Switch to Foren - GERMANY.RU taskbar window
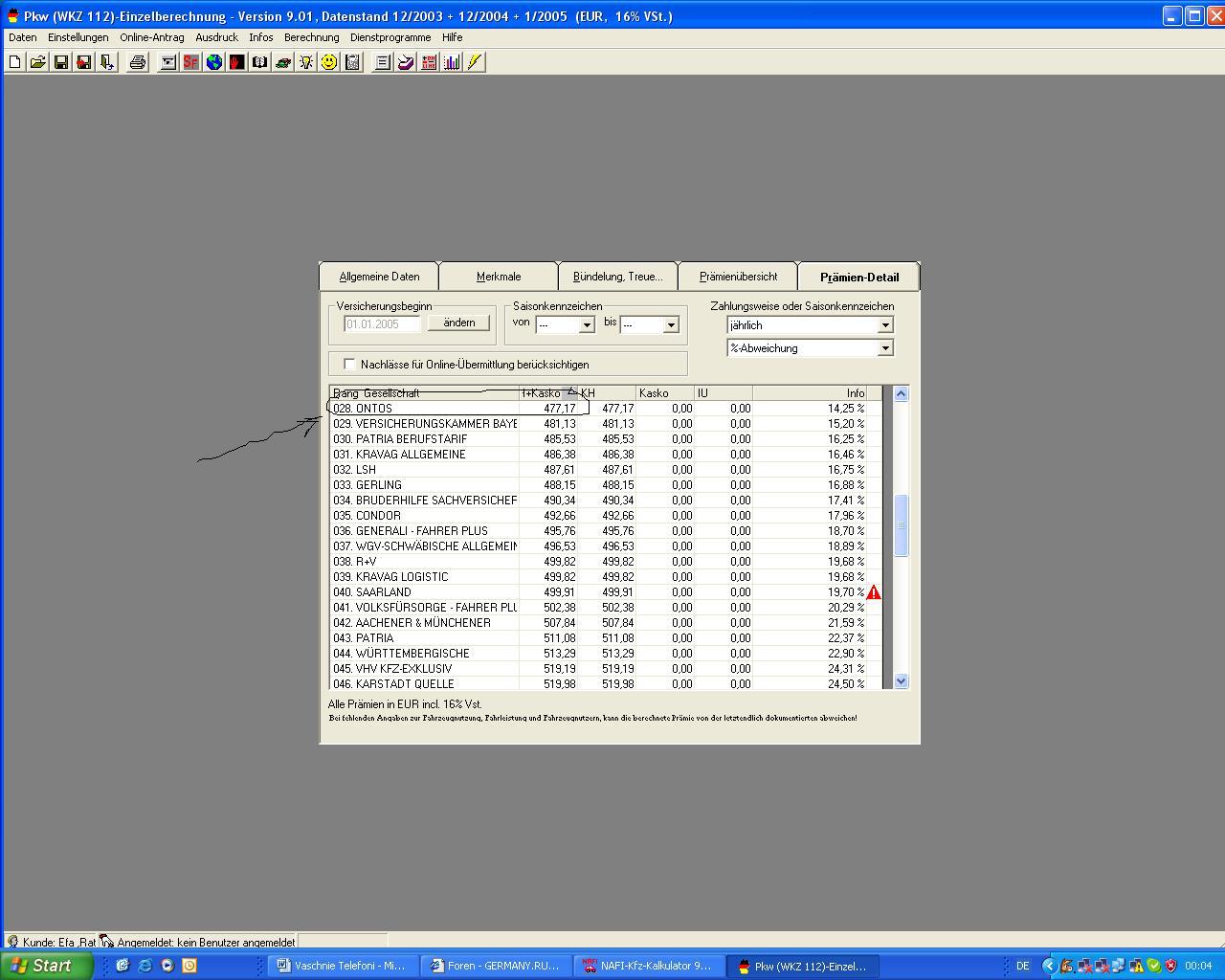This screenshot has height=980, width=1225. pyautogui.click(x=498, y=966)
